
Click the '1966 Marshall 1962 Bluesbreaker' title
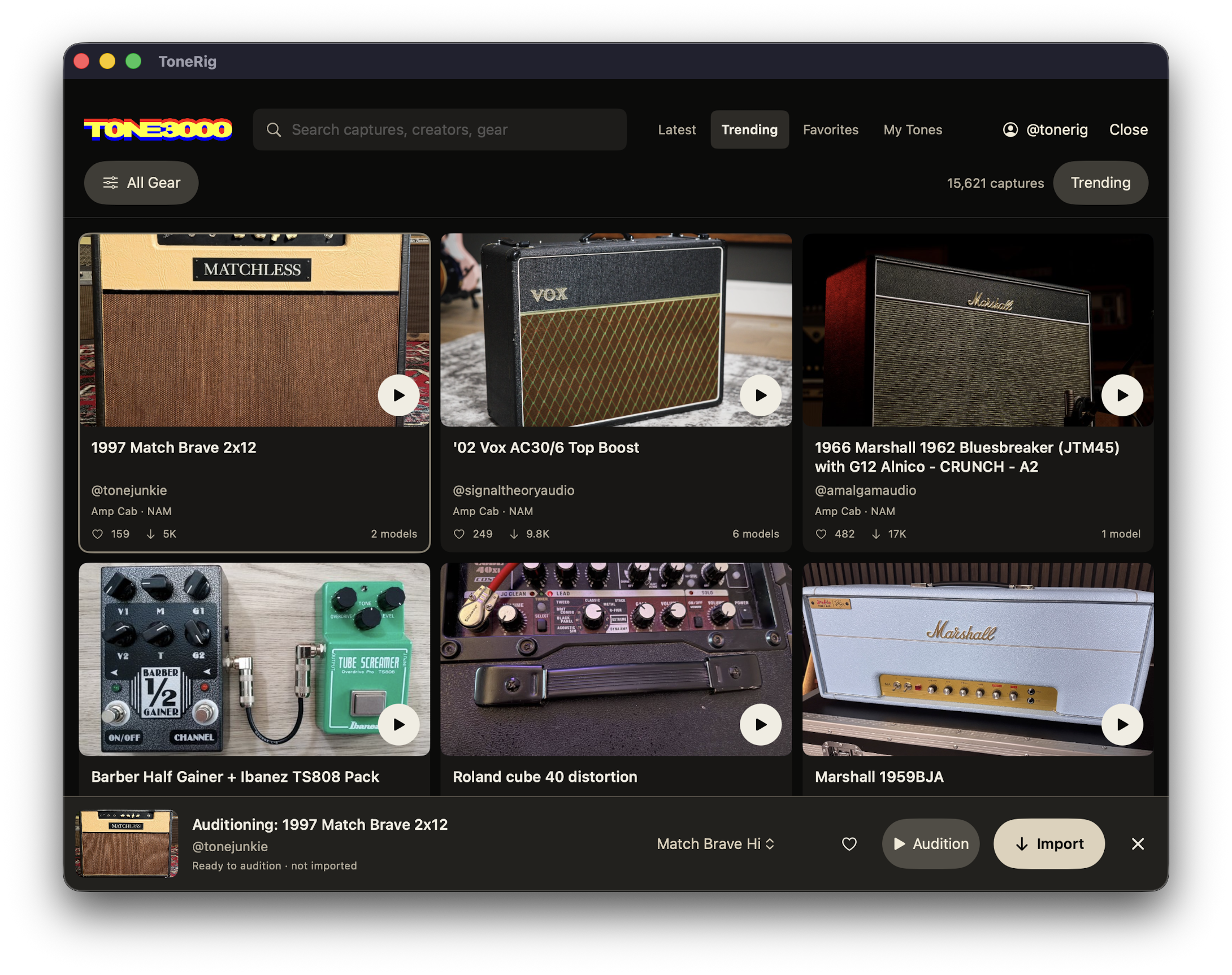point(966,456)
